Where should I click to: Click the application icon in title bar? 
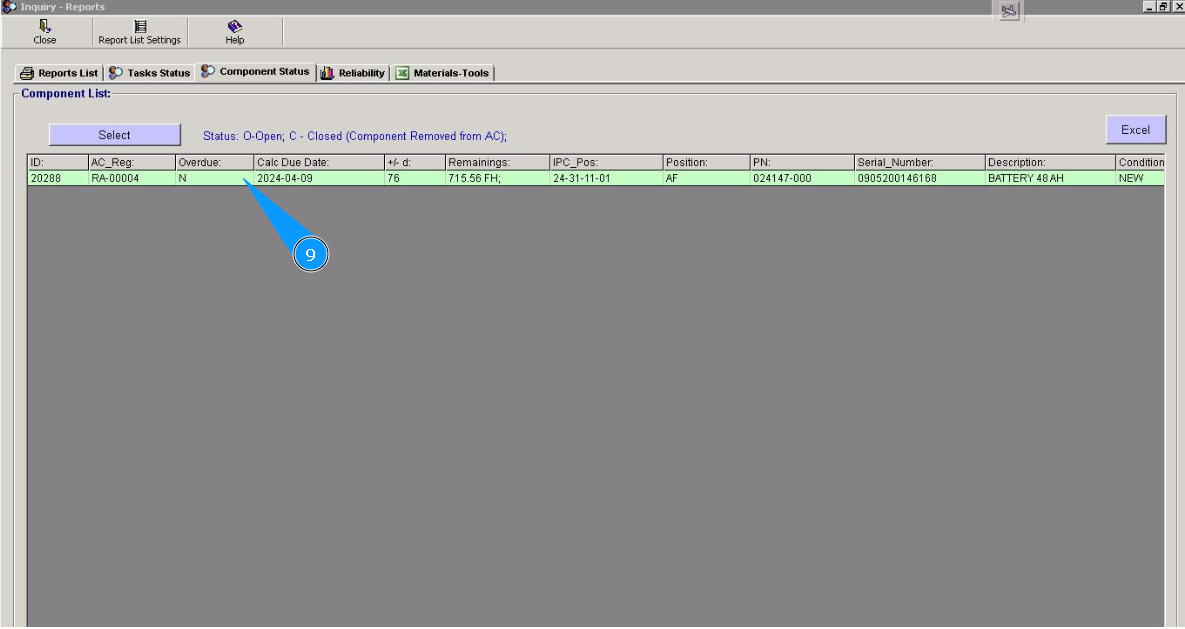tap(9, 7)
